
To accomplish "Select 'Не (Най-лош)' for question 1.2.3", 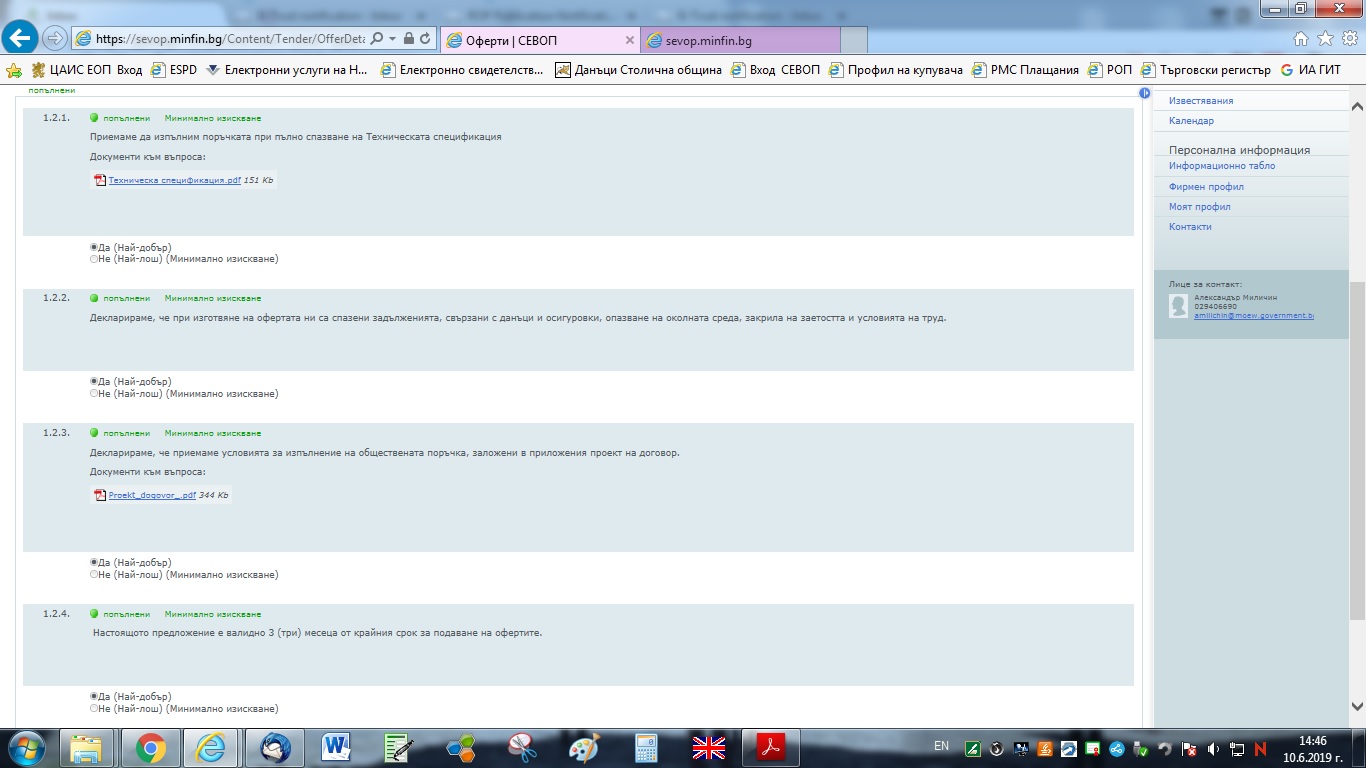I will point(94,575).
